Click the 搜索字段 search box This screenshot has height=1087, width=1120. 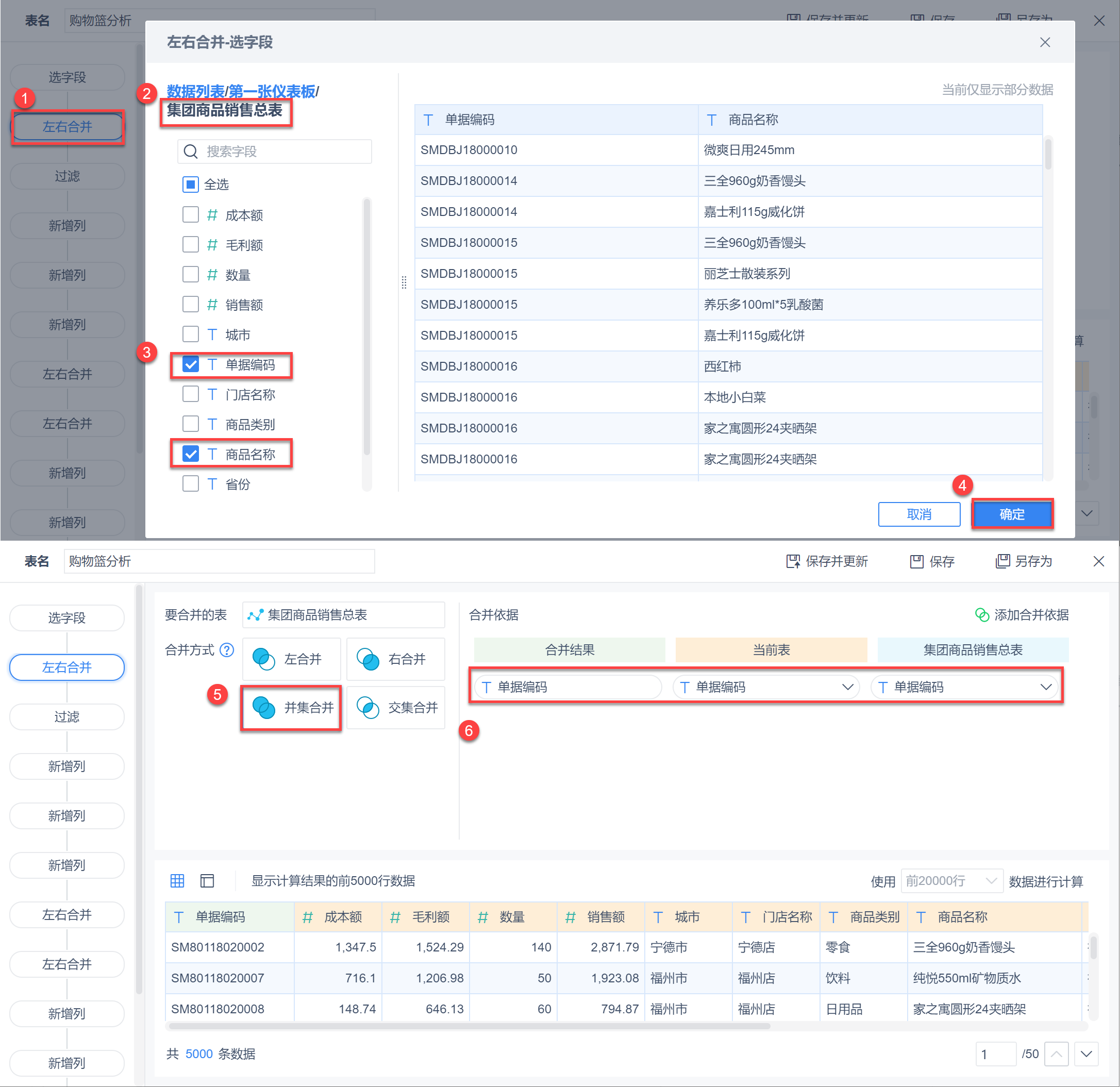[274, 152]
